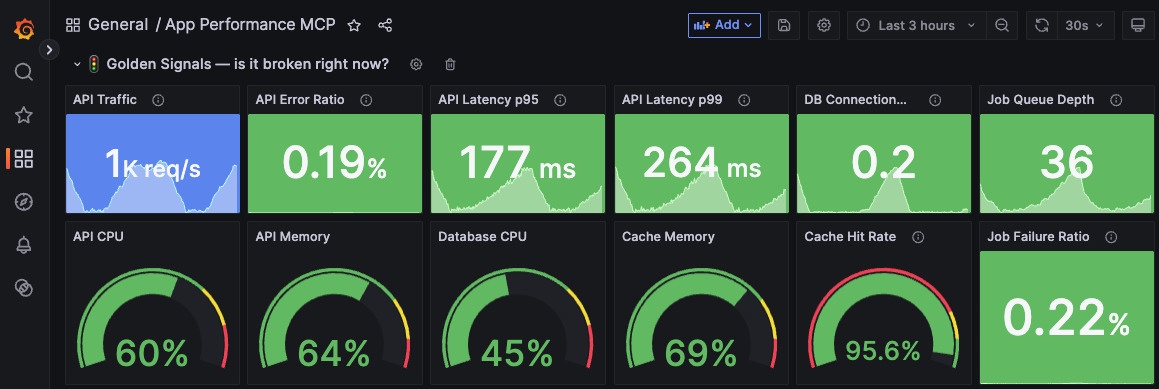
Task: Show info for API Latency p99 panel
Action: click(x=744, y=100)
